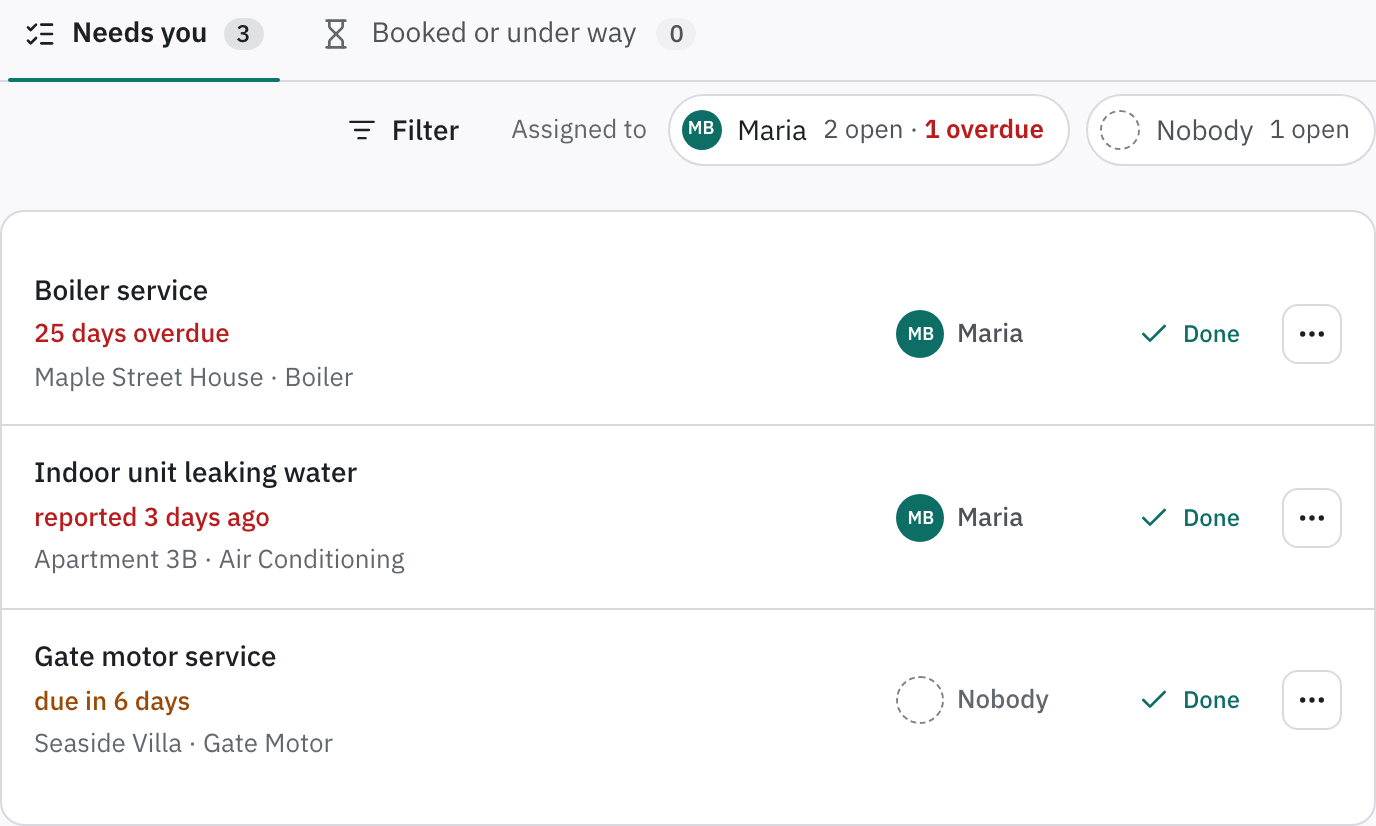Click the due in 6 days status
Viewport: 1376px width, 826px height.
coord(112,702)
